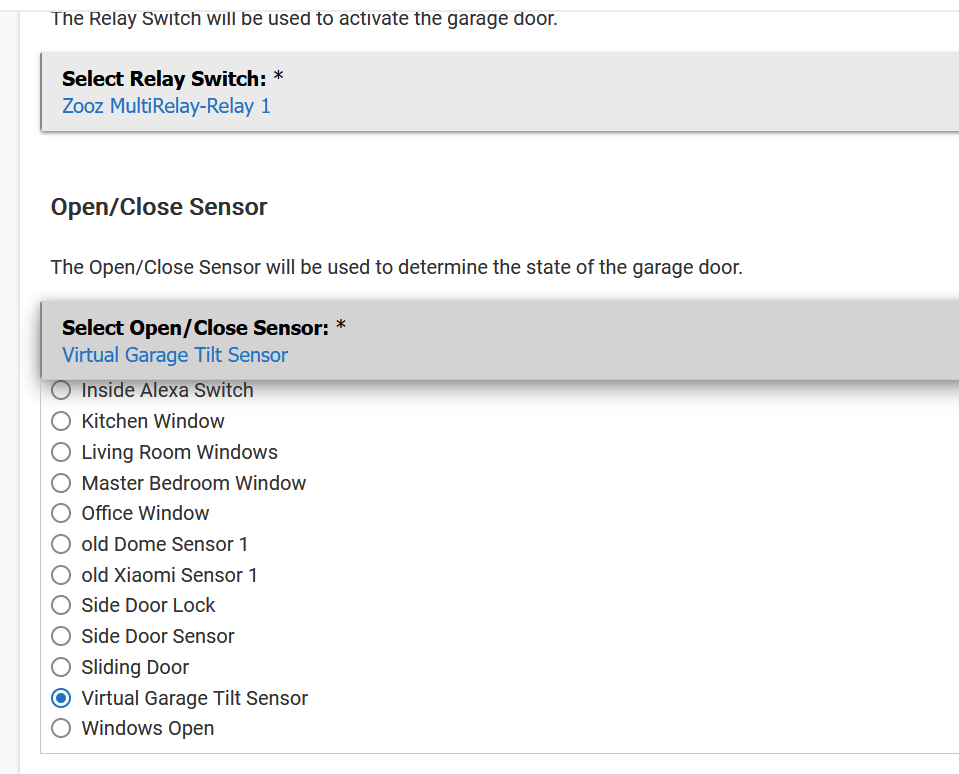Click the Sliding Door label text
This screenshot has width=959, height=774.
pos(135,668)
